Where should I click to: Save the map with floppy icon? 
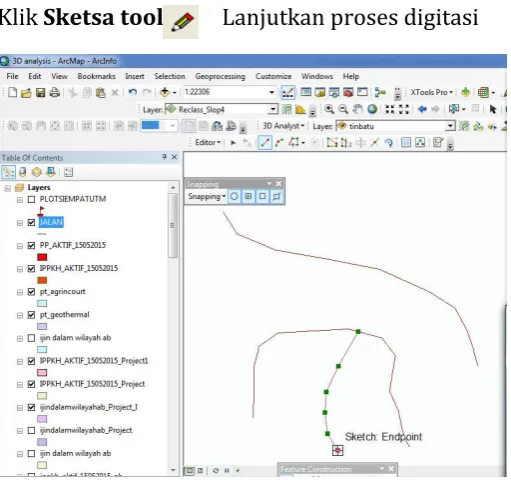click(x=40, y=92)
